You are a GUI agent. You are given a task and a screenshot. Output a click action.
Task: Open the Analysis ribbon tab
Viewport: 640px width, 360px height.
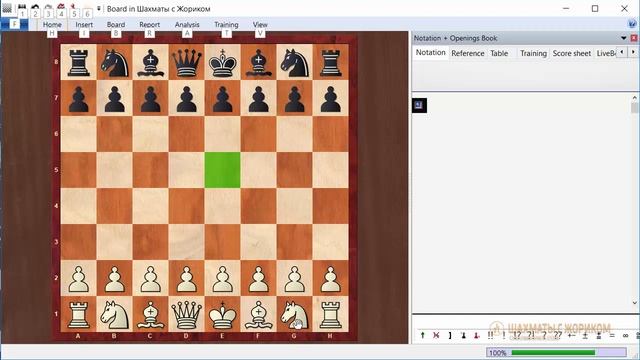click(187, 24)
